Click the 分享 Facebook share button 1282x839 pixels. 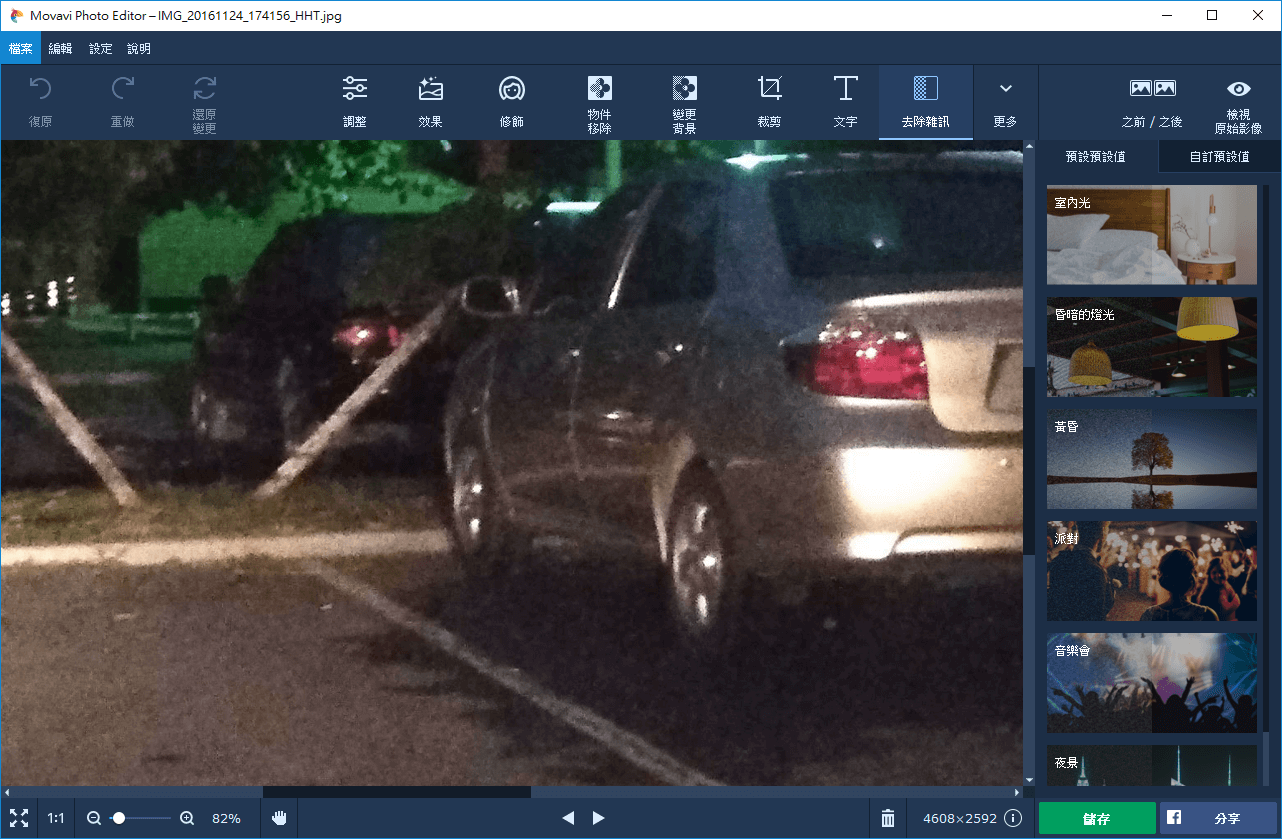tap(1219, 818)
